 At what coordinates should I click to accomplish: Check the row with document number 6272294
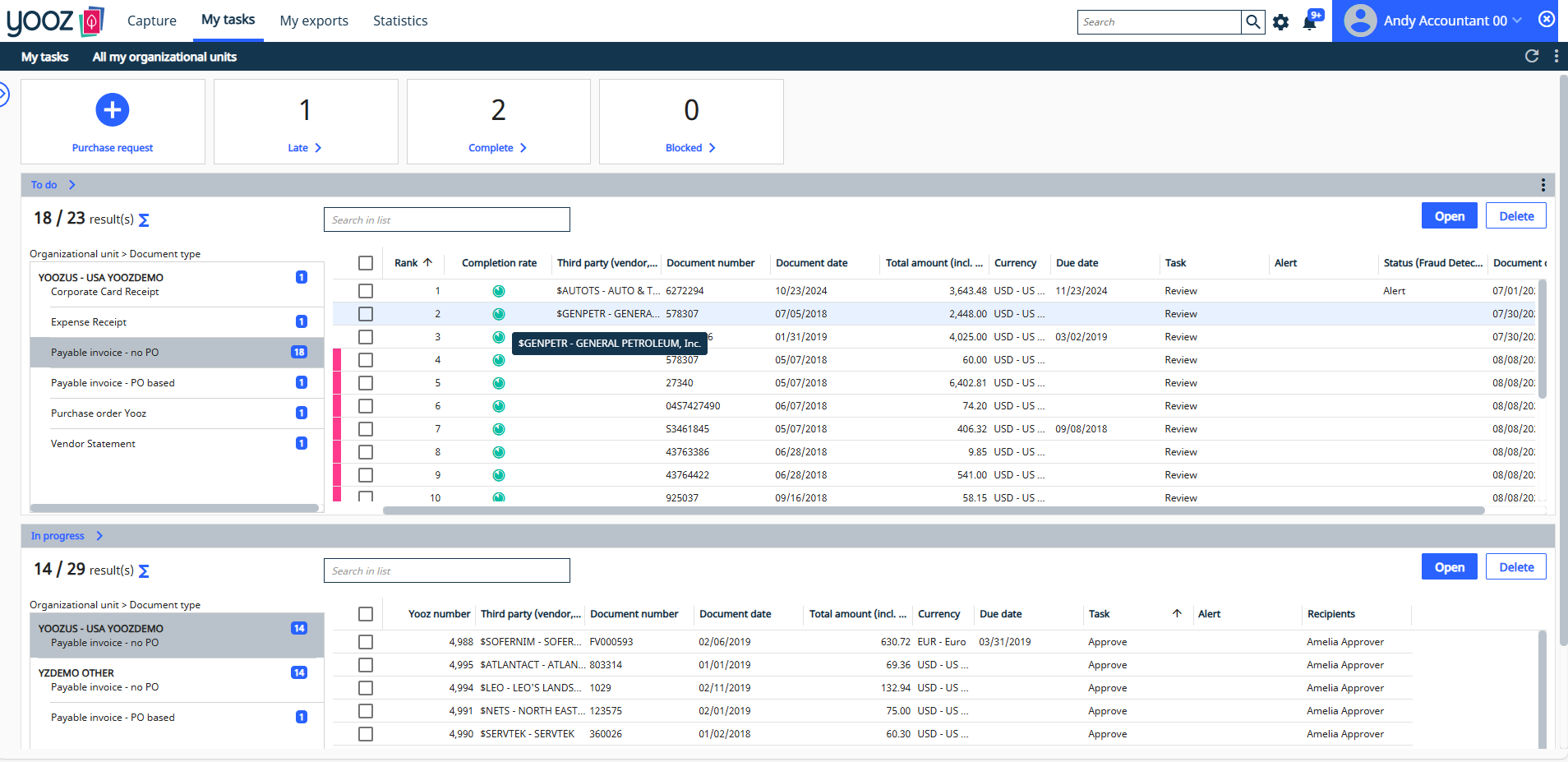click(366, 291)
